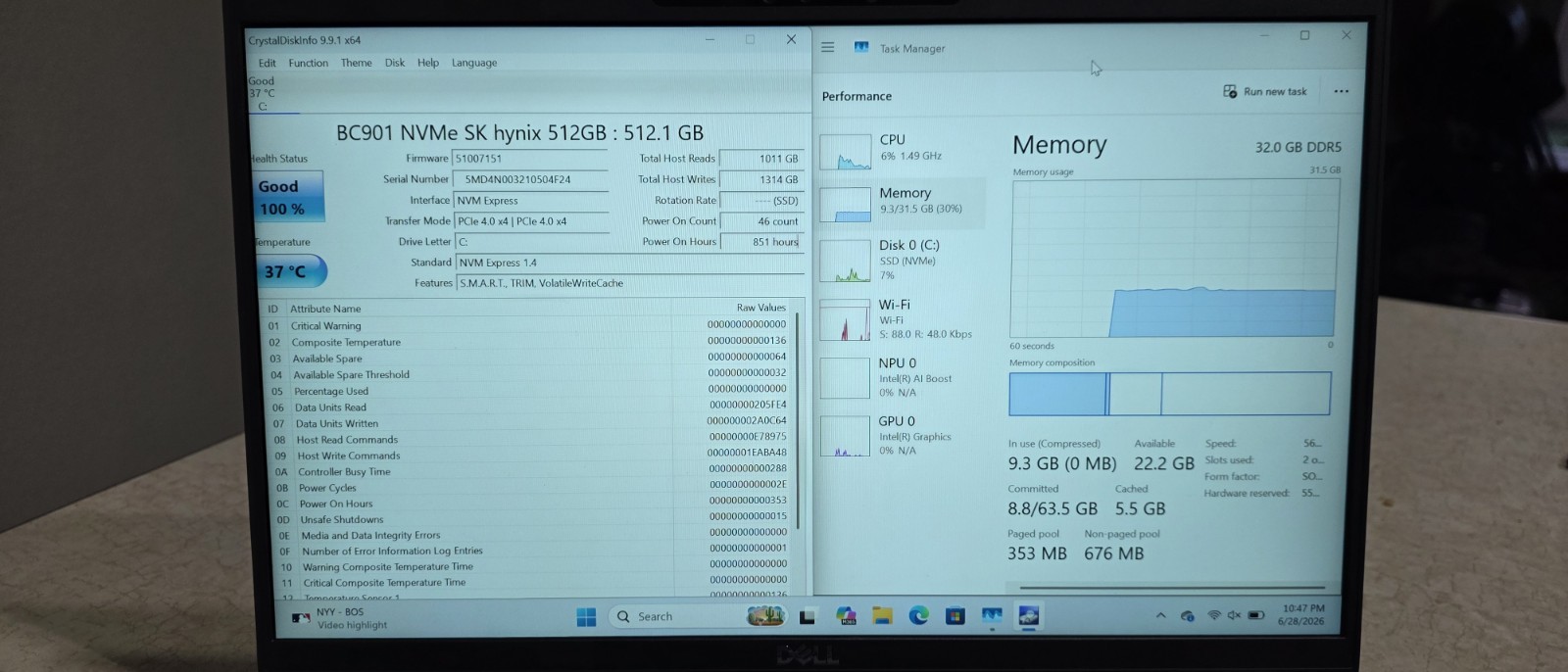Open the NYY - BOS video highlight widget

click(340, 618)
